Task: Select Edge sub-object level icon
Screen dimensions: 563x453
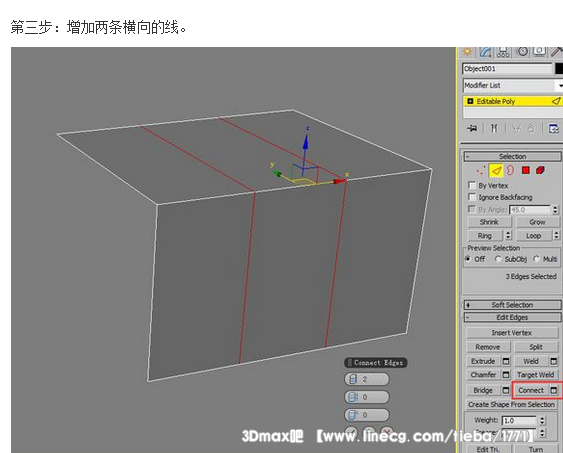Action: 496,171
